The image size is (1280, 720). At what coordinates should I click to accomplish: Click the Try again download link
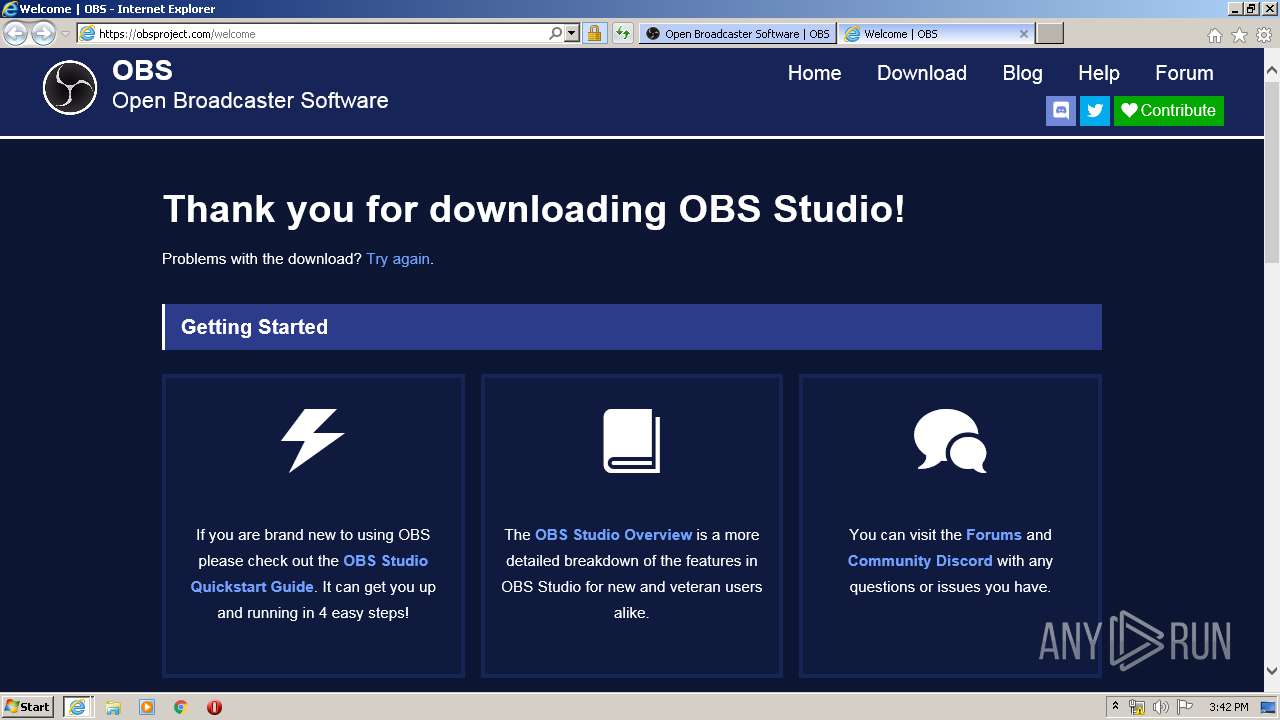coord(398,259)
